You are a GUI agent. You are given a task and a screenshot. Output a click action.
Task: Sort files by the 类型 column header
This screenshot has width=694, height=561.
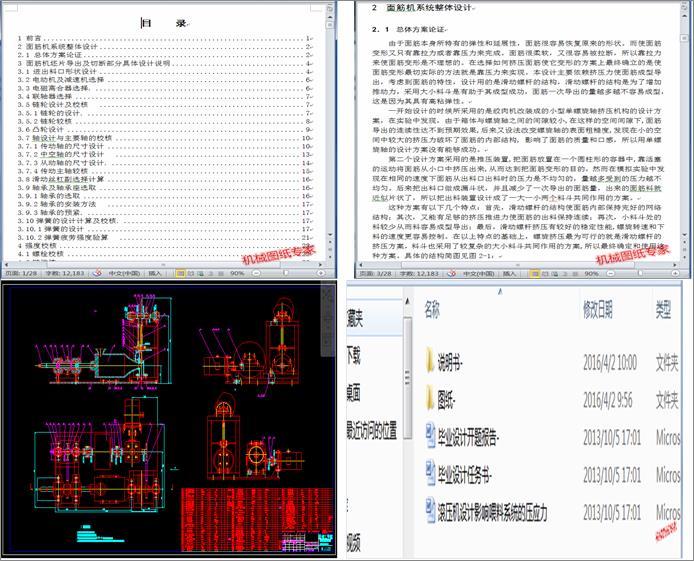663,310
